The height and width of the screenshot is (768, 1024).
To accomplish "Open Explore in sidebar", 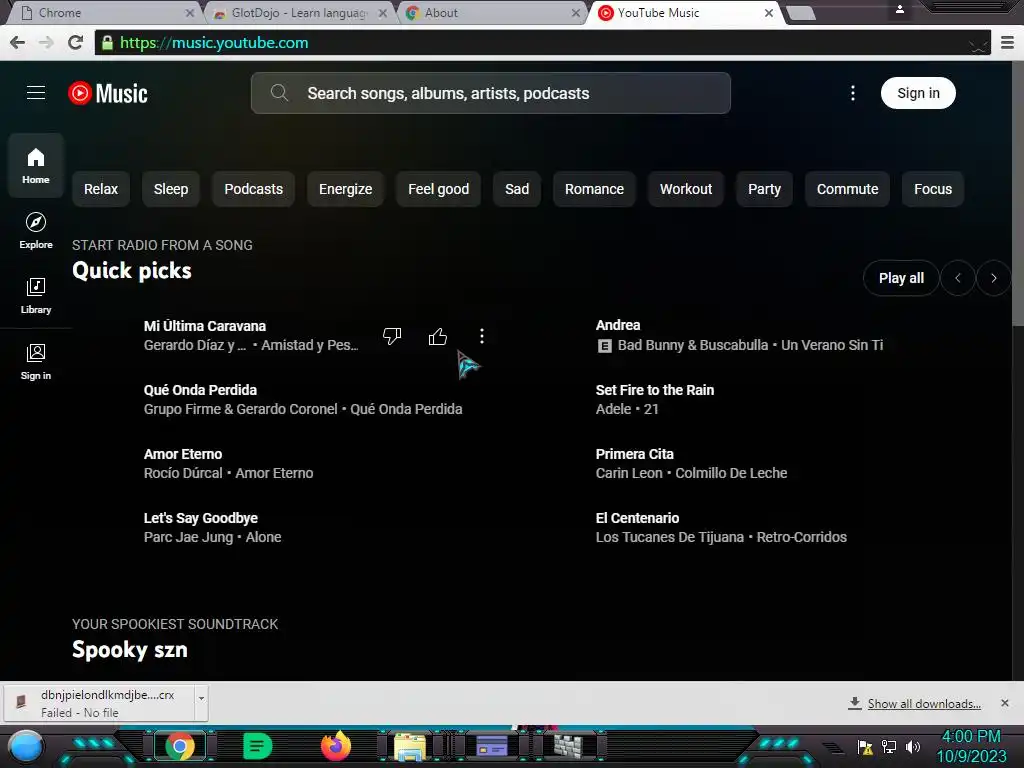I will 36,231.
